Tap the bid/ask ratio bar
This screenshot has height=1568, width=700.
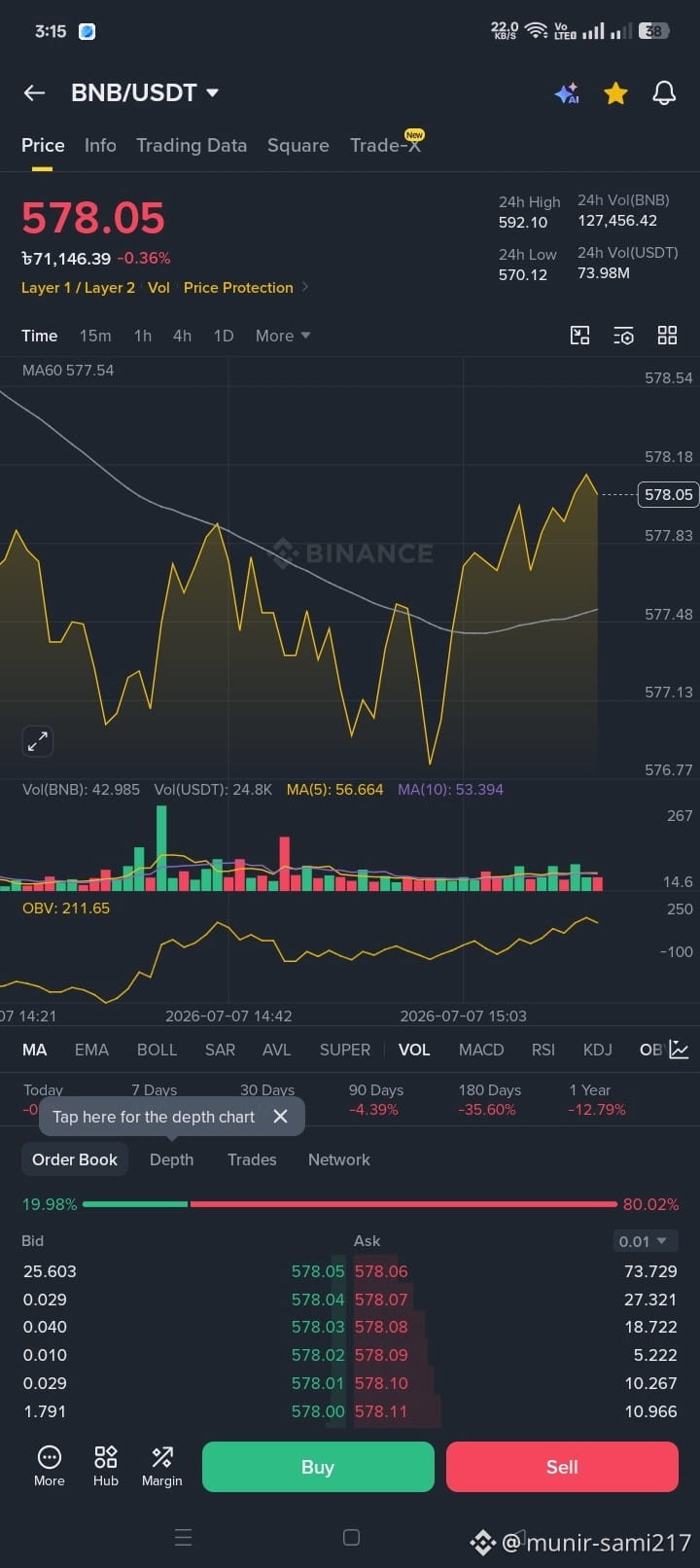350,1204
